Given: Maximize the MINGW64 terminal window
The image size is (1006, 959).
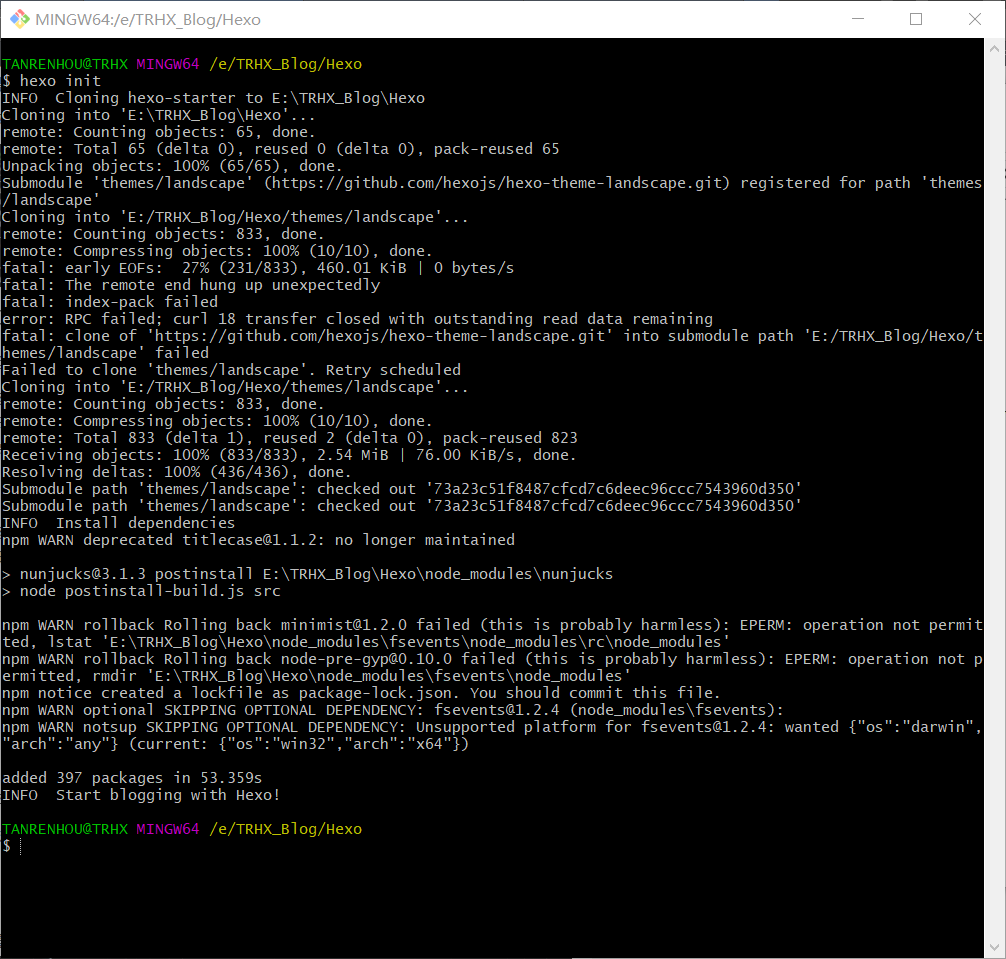Looking at the screenshot, I should click(916, 19).
